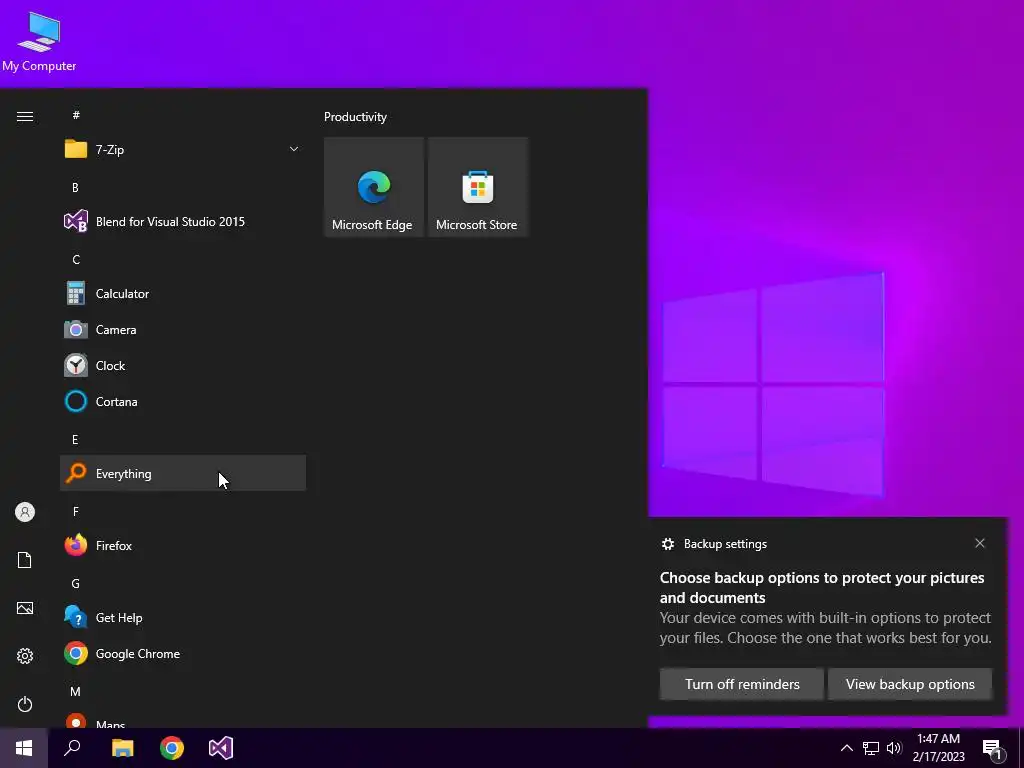This screenshot has height=768, width=1024.
Task: Open the Calculator app
Action: [183, 294]
